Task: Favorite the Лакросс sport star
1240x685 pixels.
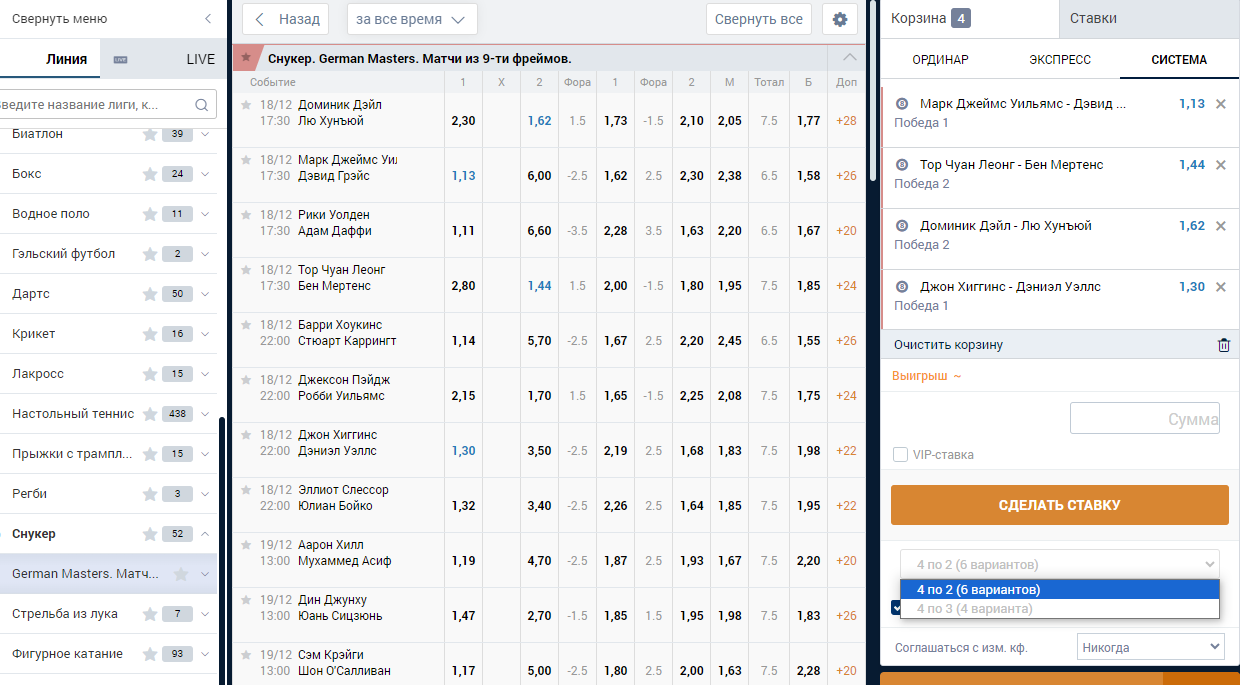Action: coord(150,374)
